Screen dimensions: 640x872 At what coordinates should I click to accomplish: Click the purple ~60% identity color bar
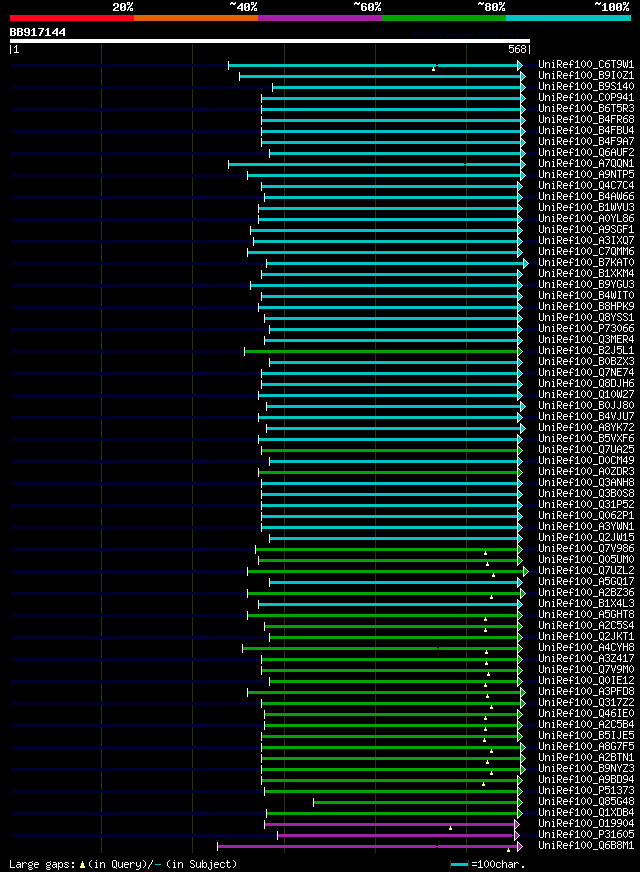320,18
